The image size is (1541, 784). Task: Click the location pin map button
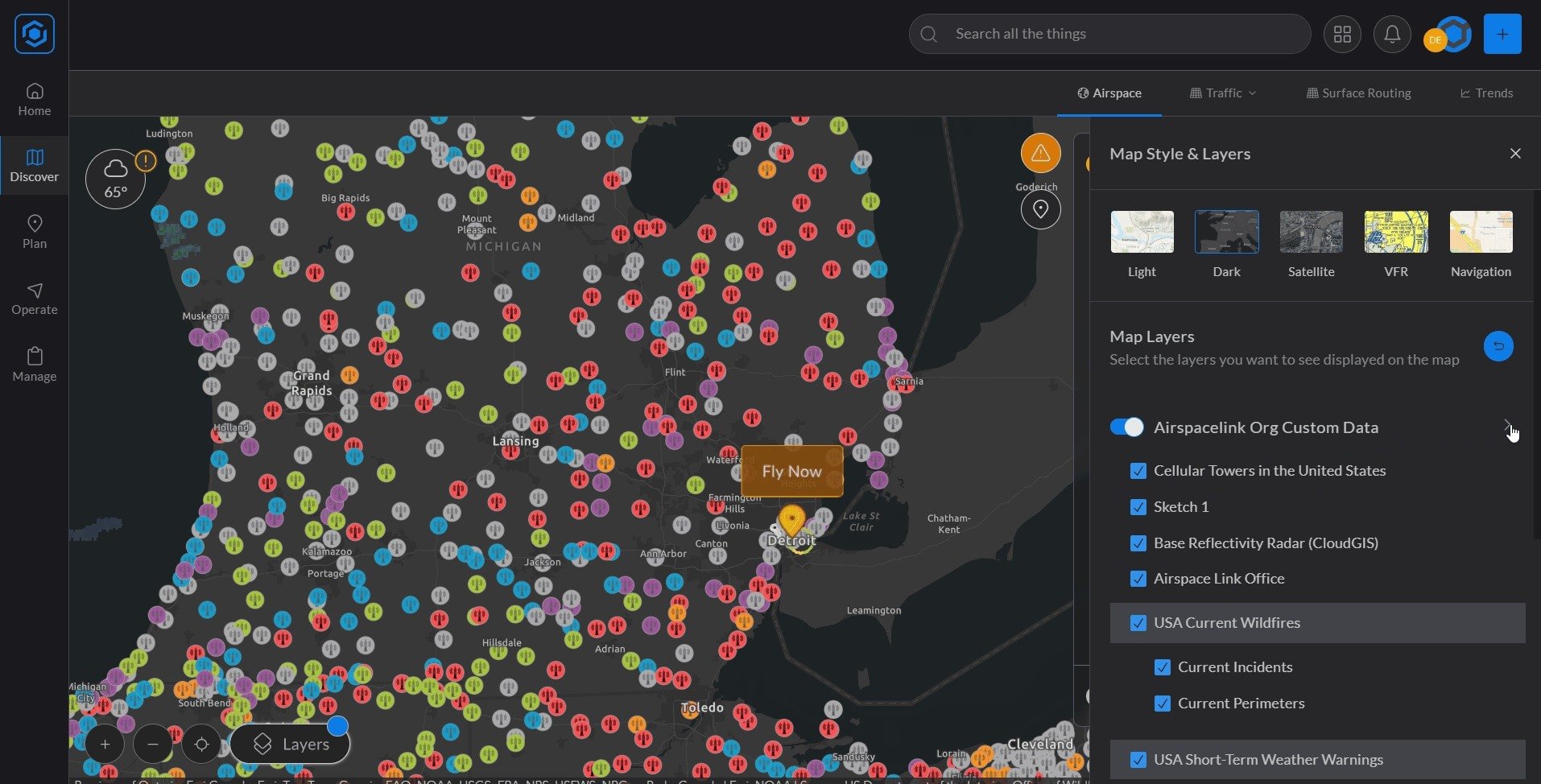coord(1040,209)
